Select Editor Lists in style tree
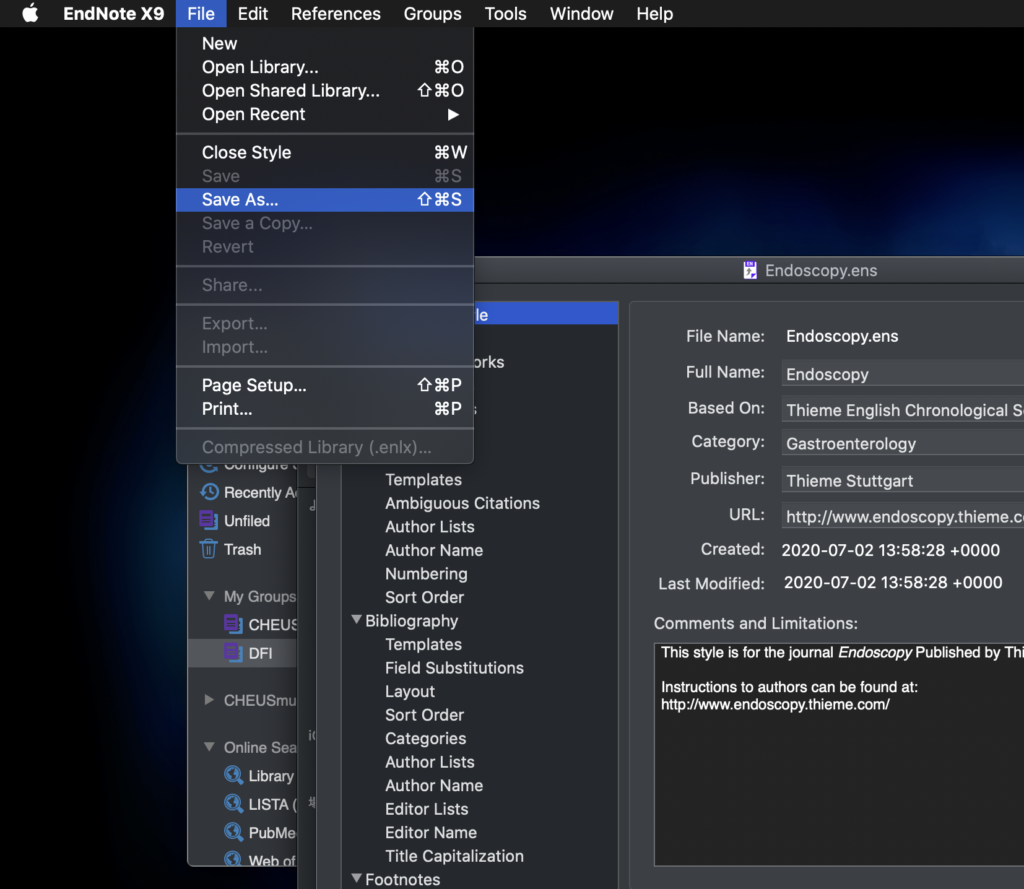The image size is (1024, 889). click(x=427, y=809)
